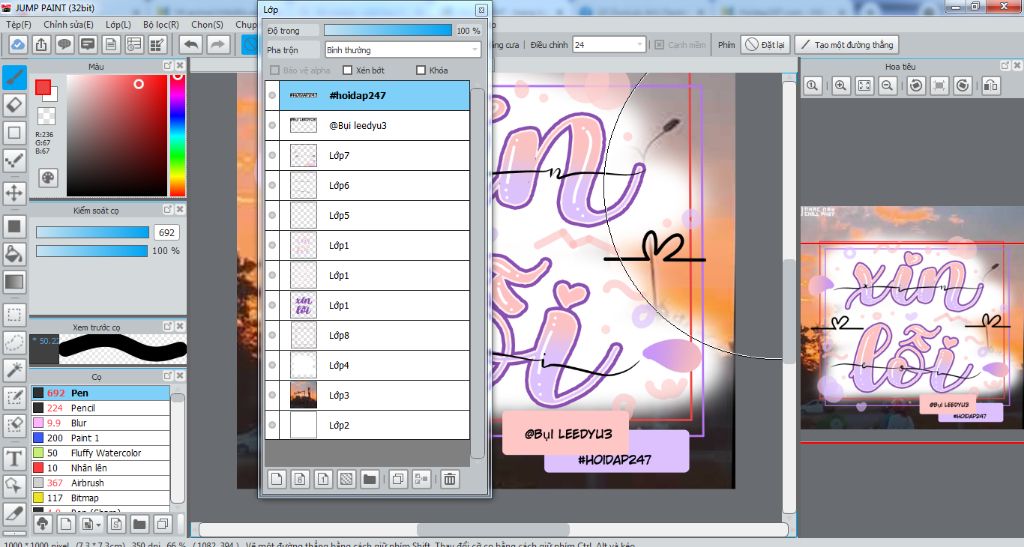Click the brush size 692 field
This screenshot has width=1024, height=547.
167,232
